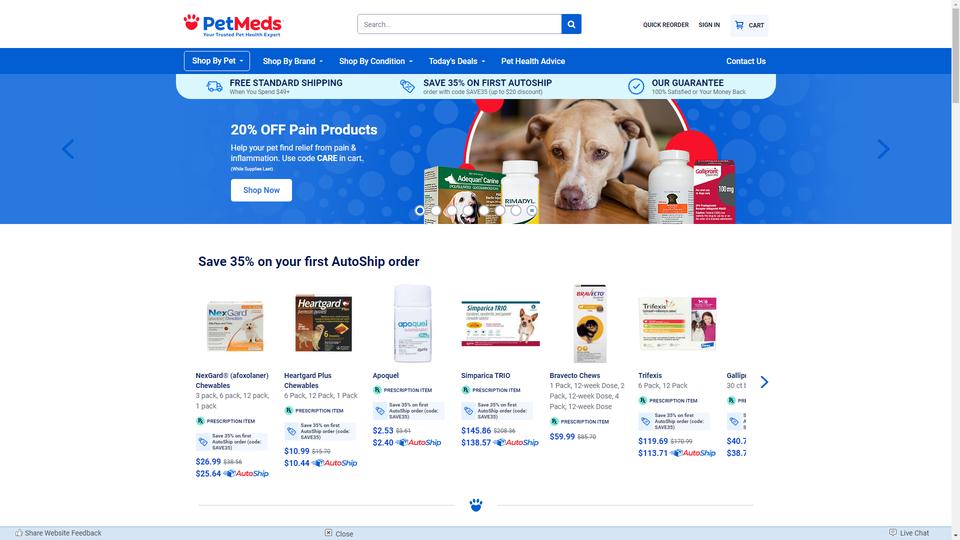Open the shopping cart icon

(x=739, y=25)
